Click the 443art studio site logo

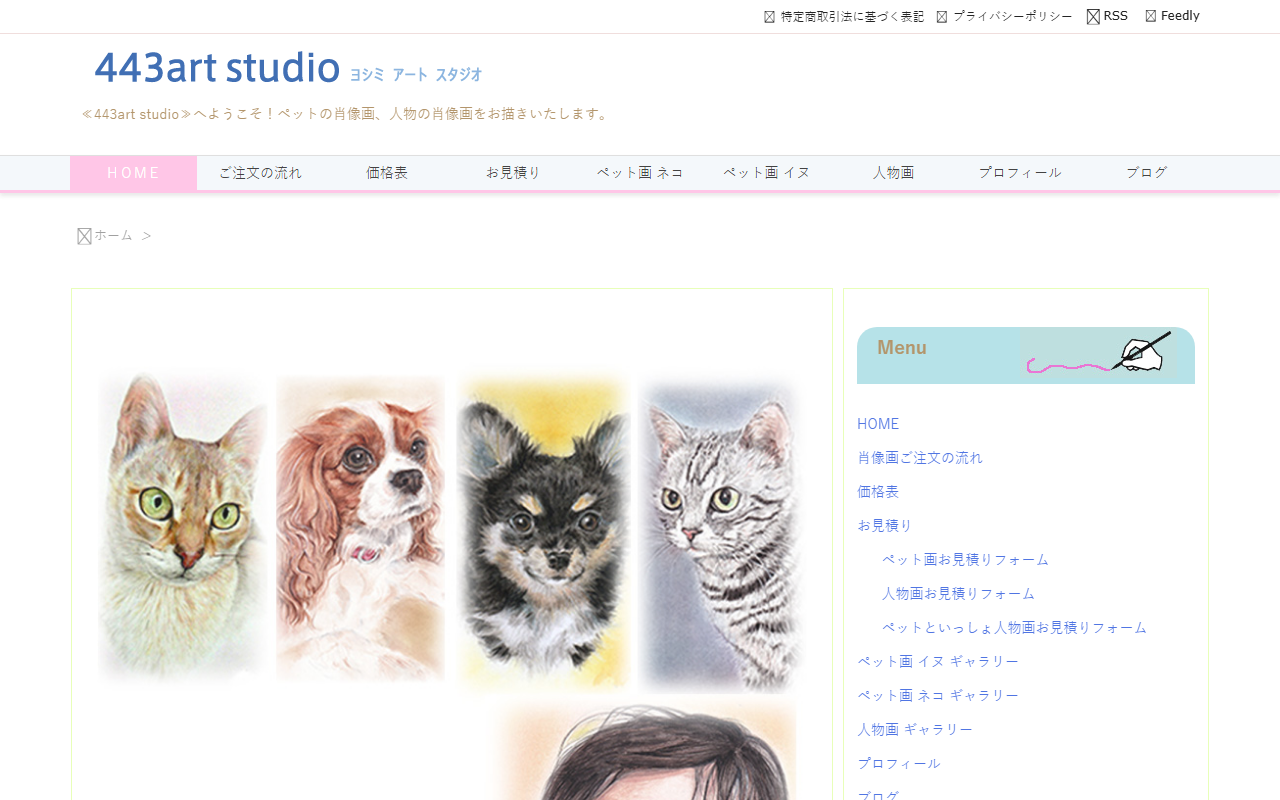(217, 67)
